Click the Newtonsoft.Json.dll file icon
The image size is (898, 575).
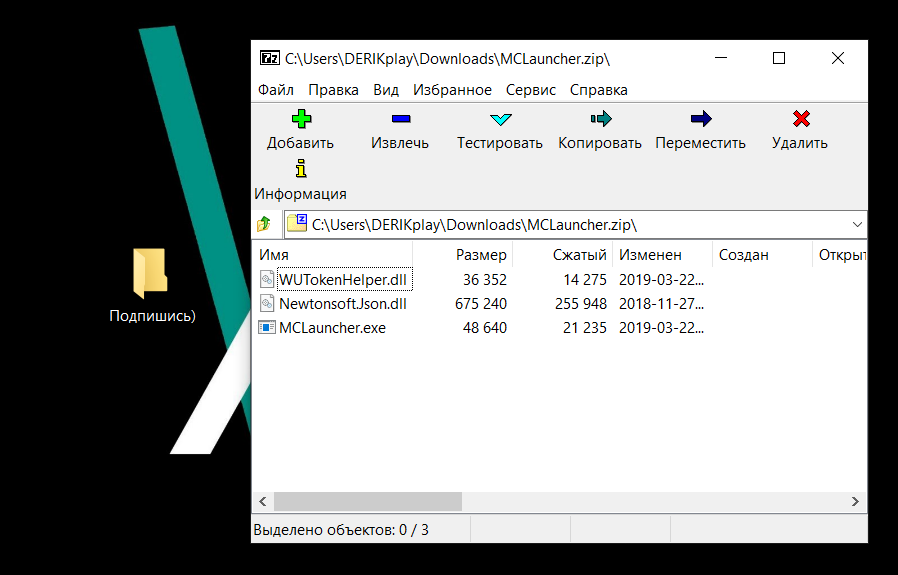[x=267, y=303]
